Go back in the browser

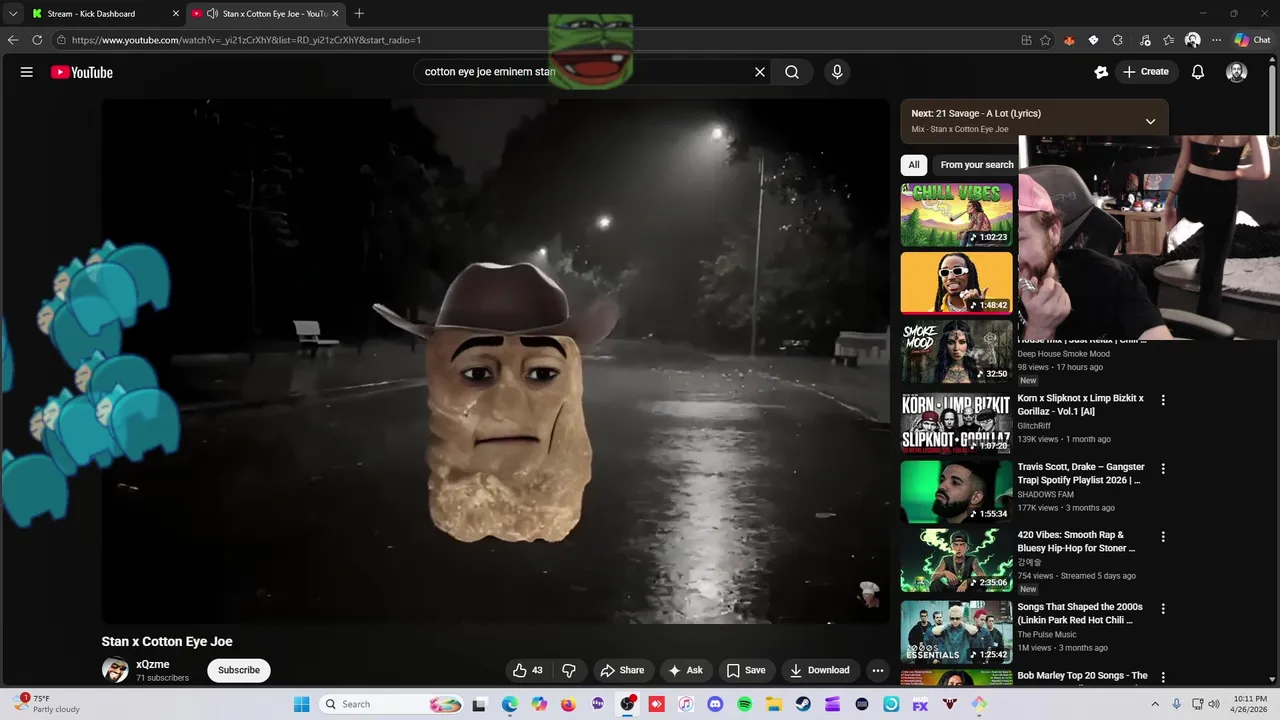pos(13,40)
